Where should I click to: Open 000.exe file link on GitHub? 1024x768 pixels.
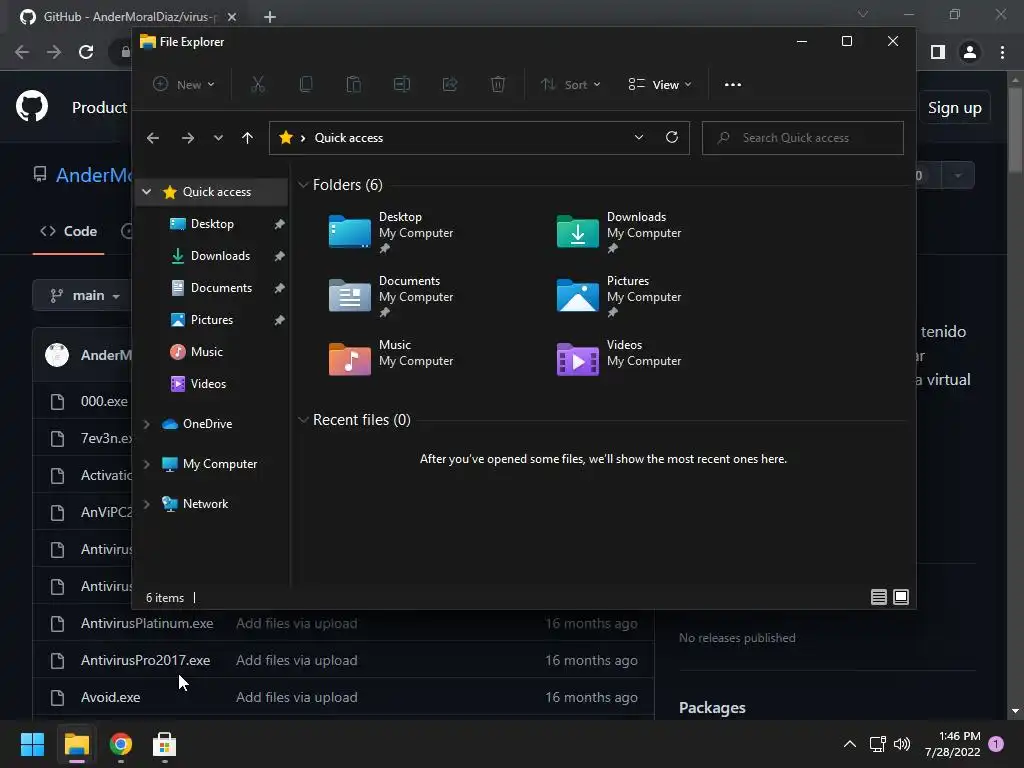(104, 401)
